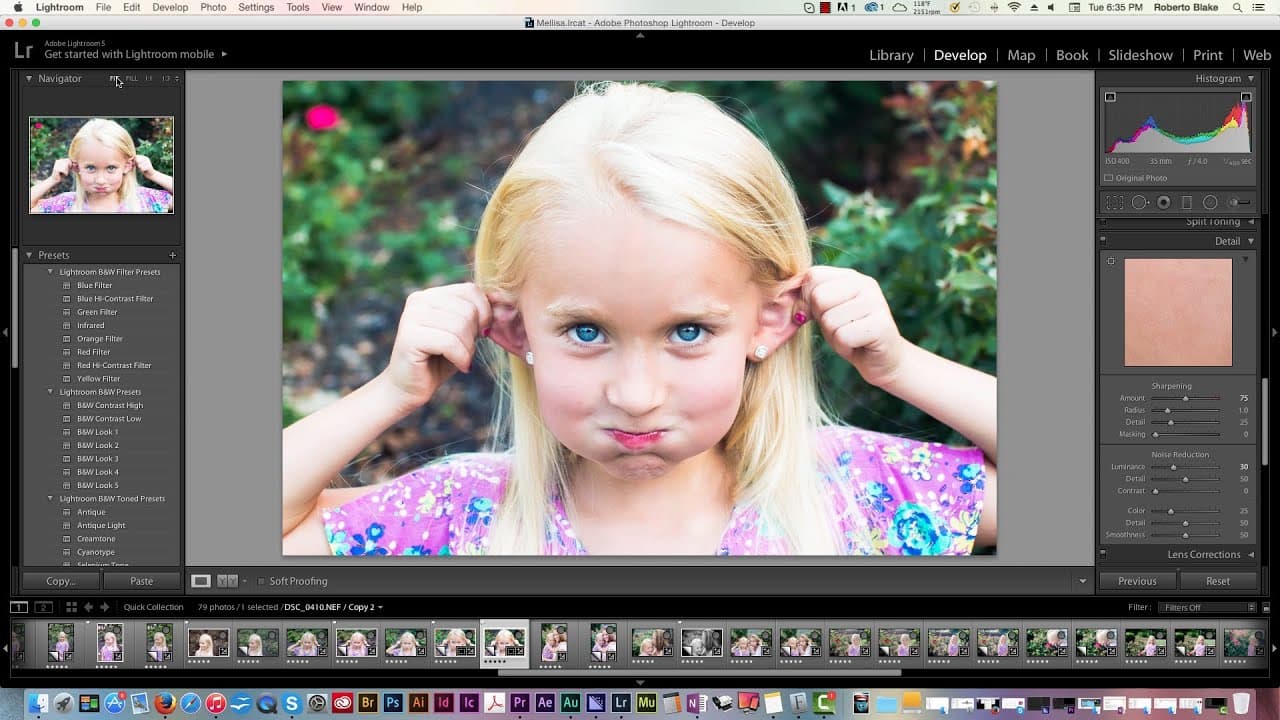Image resolution: width=1280 pixels, height=720 pixels.
Task: Select the Graduated Filter tool
Action: (1186, 202)
